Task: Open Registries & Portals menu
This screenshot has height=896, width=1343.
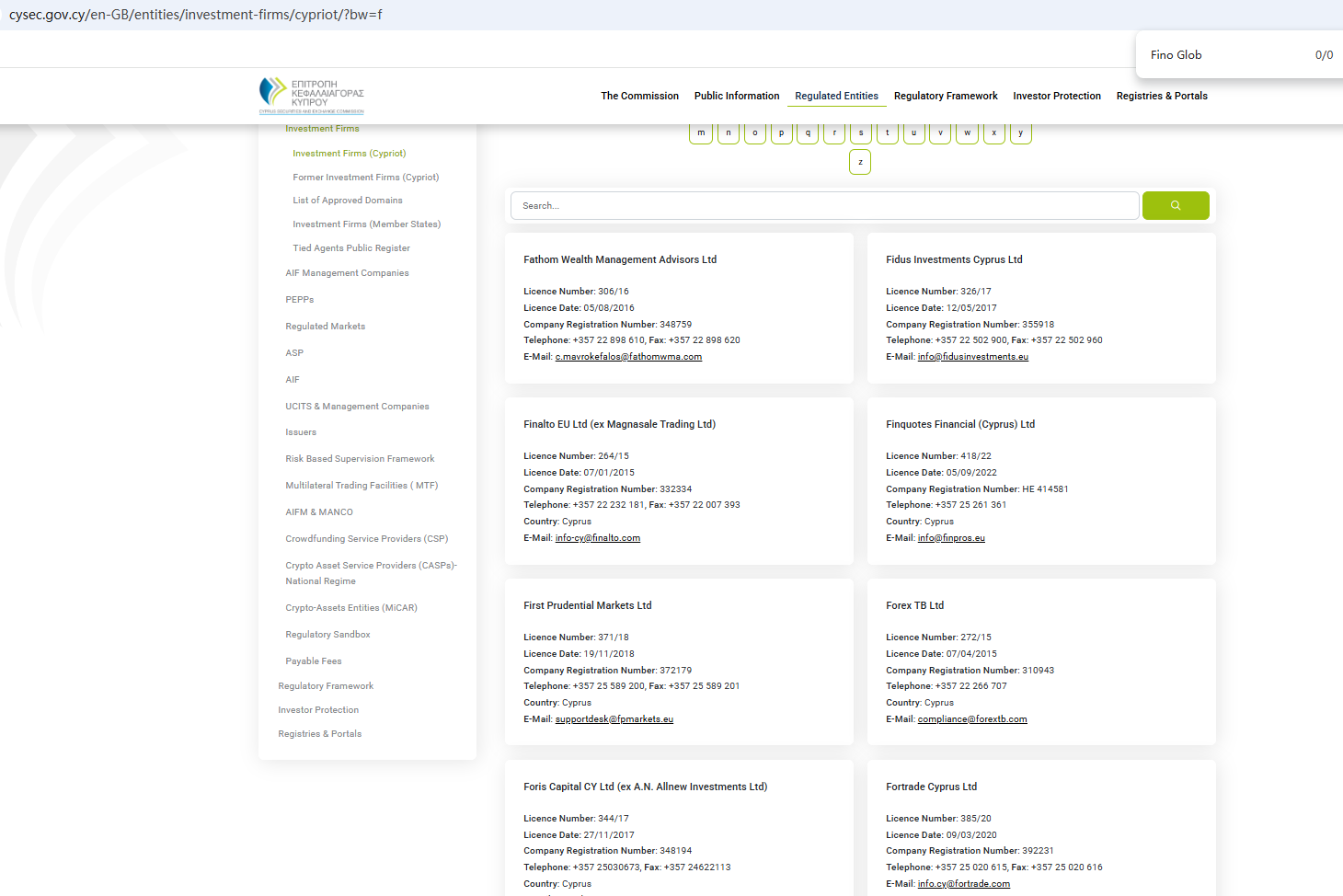Action: click(x=1161, y=96)
